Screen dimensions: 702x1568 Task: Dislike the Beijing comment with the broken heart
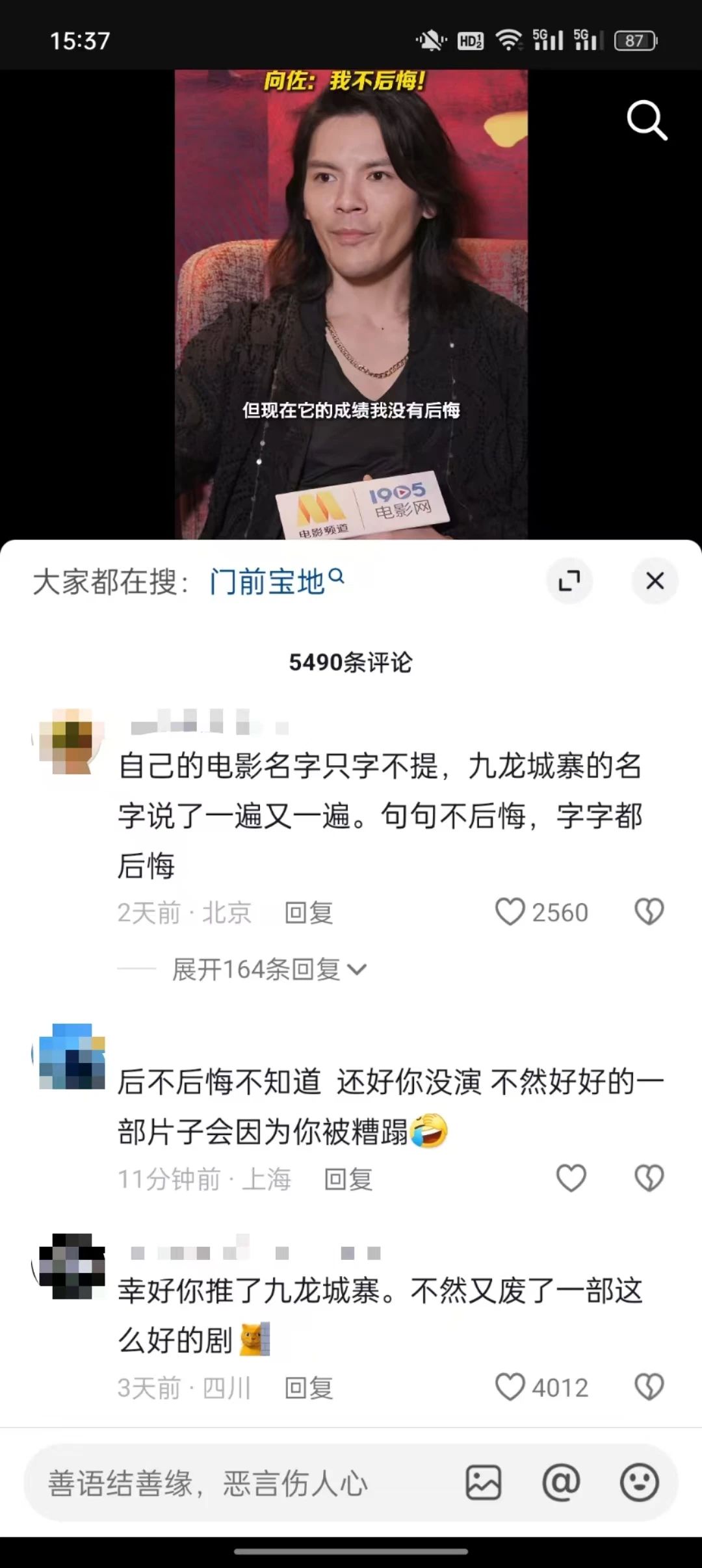point(649,912)
